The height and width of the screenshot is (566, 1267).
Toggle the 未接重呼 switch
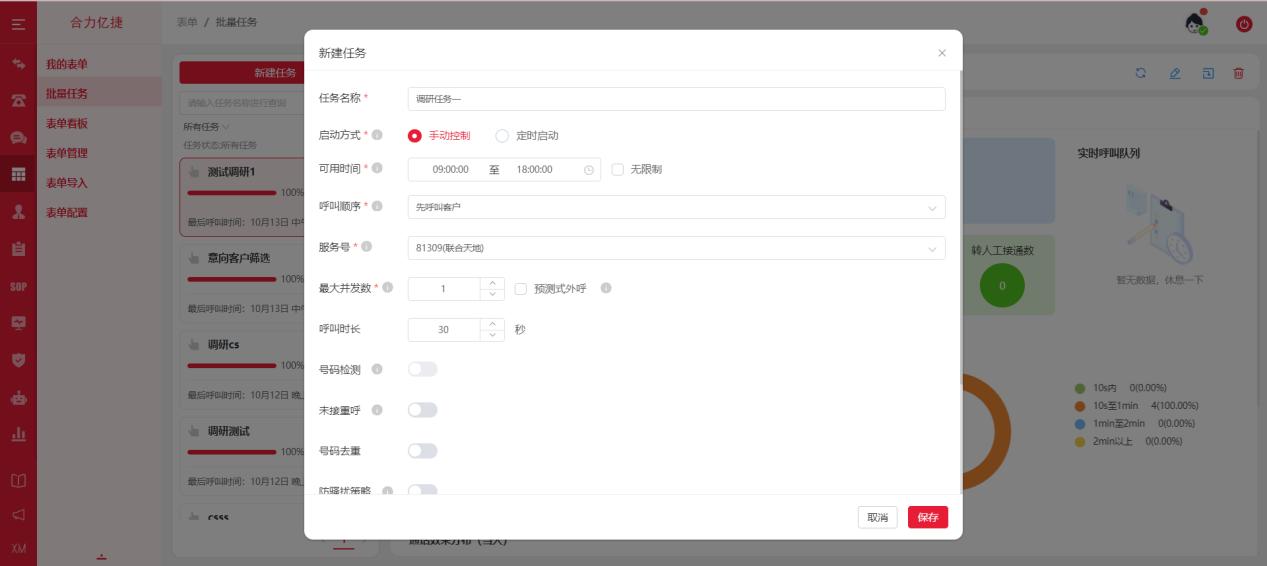[x=423, y=410]
